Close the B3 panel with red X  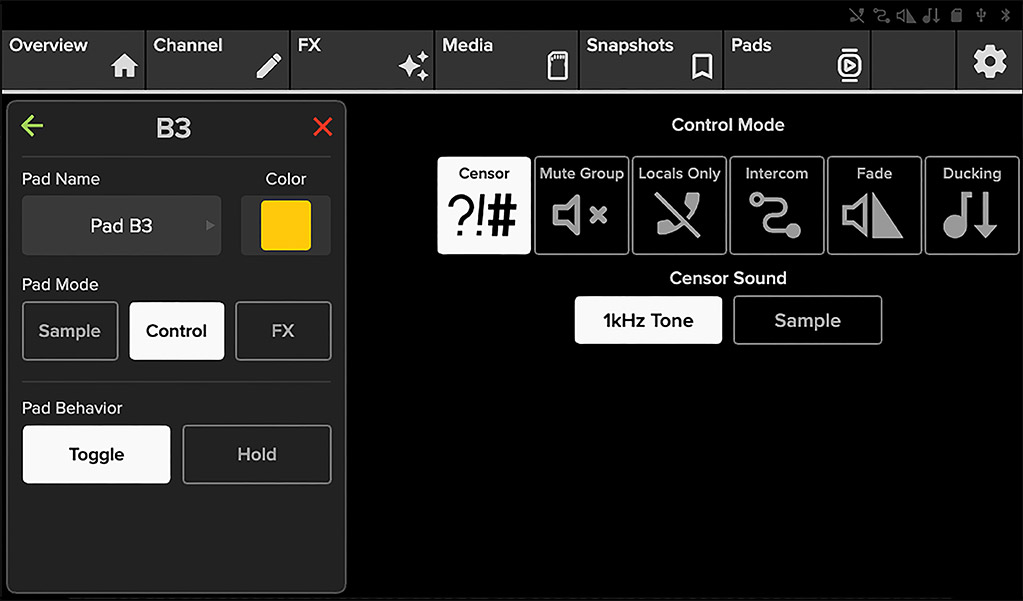click(322, 127)
